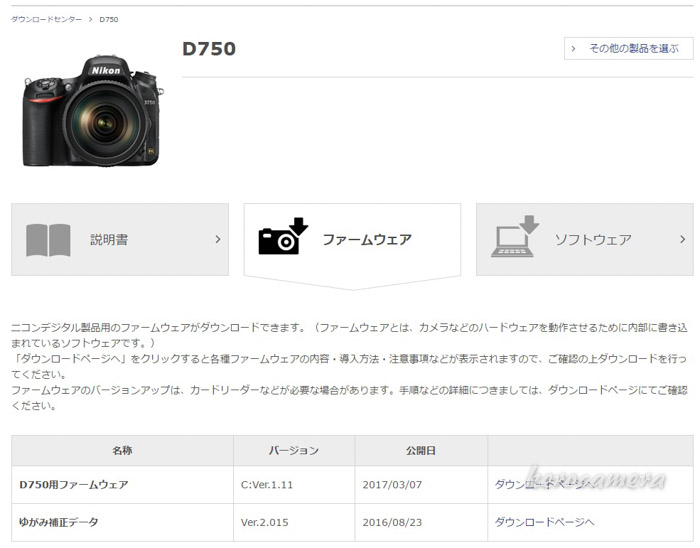This screenshot has height=548, width=700.
Task: Open その他の製品を選ぶ button
Action: tap(629, 48)
